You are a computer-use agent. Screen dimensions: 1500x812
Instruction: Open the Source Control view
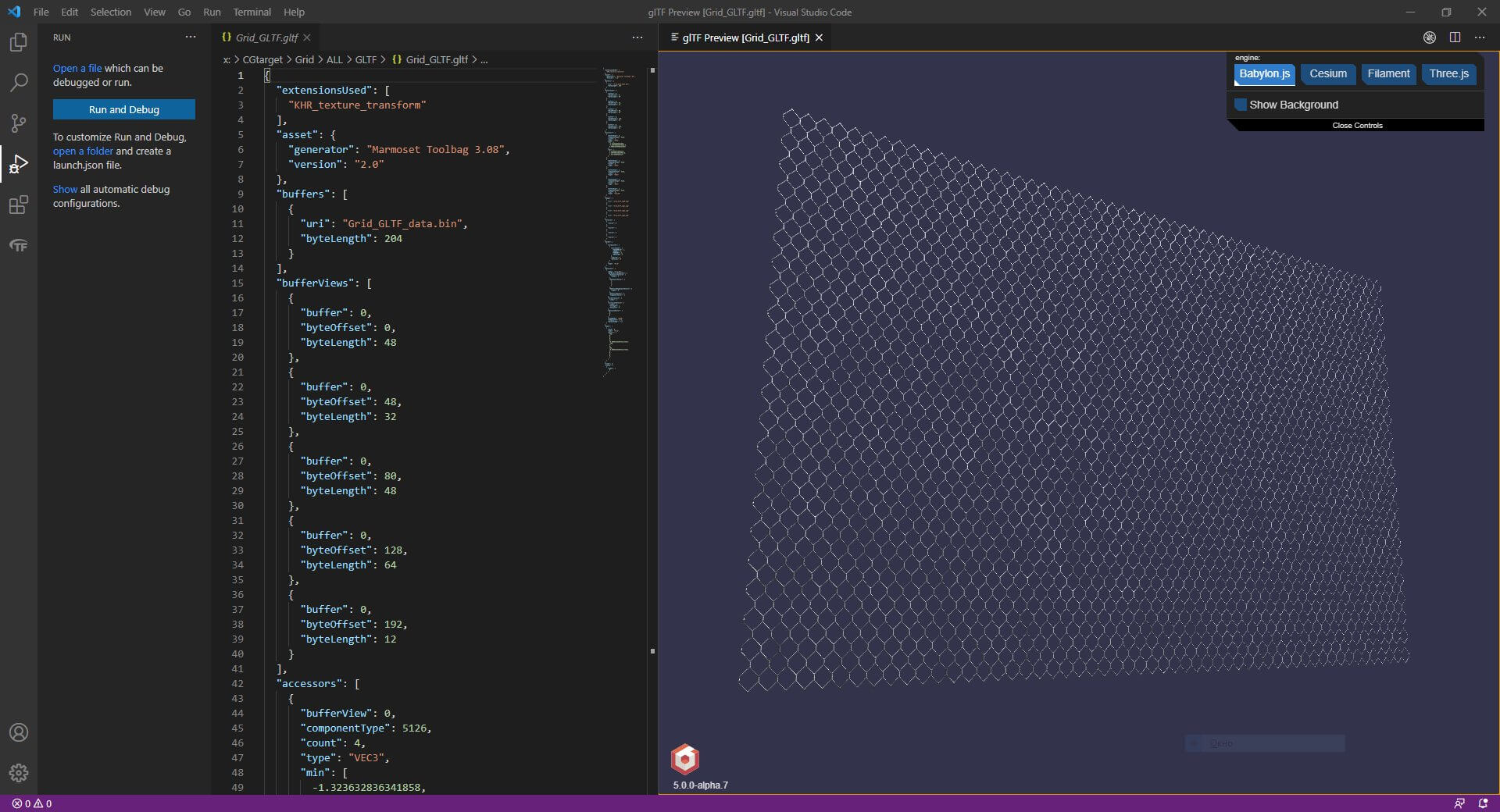click(x=18, y=123)
